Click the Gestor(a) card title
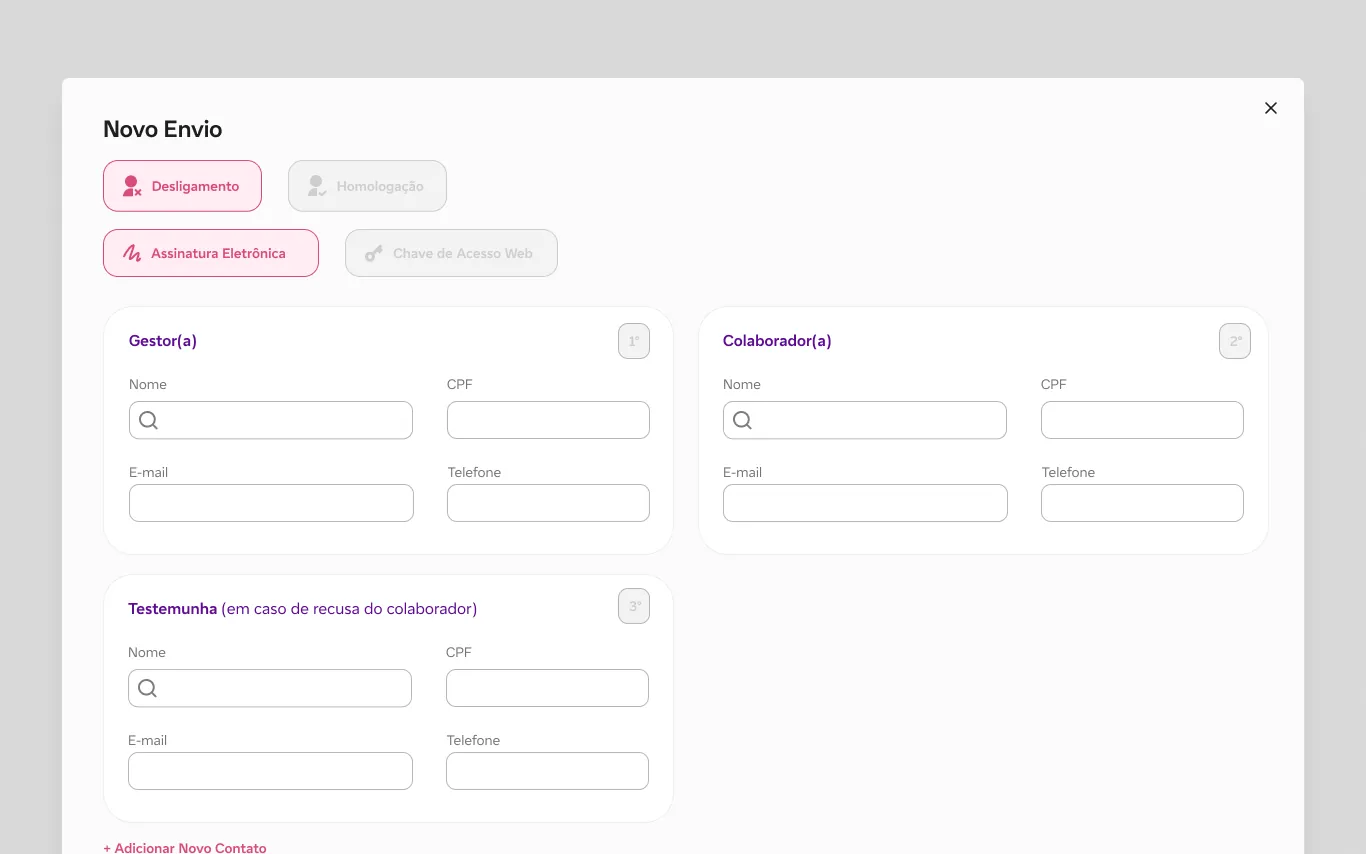The image size is (1366, 854). click(163, 341)
